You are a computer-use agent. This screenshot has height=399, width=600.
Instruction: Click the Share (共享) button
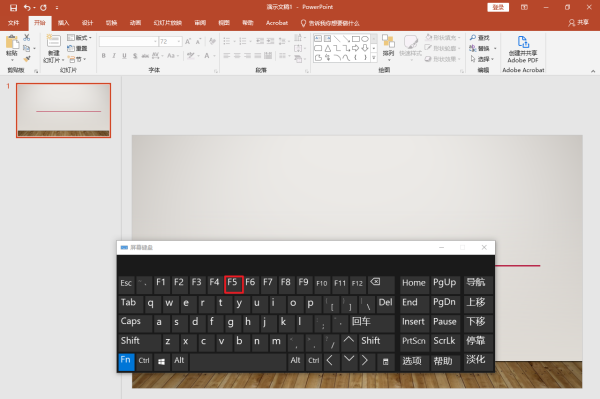point(579,23)
